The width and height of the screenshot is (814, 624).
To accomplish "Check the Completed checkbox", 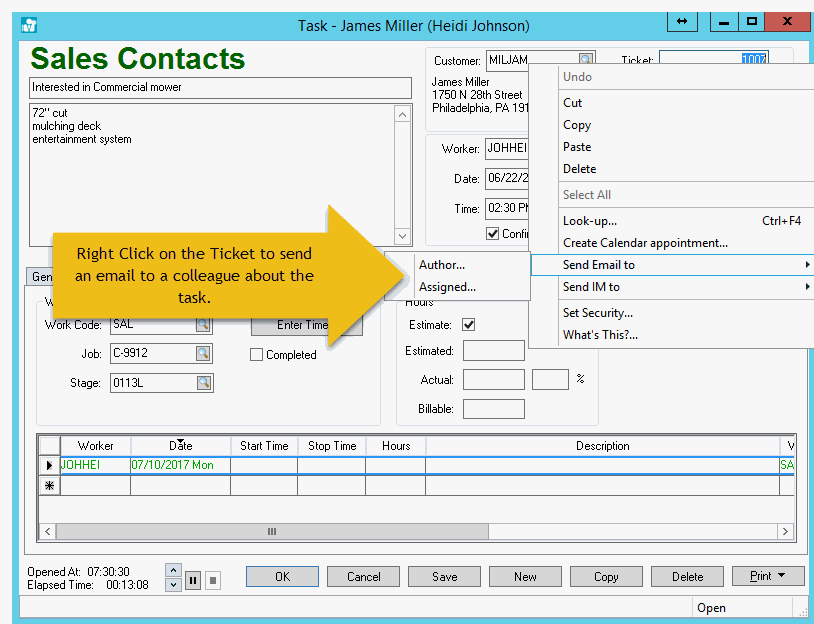I will pyautogui.click(x=257, y=355).
